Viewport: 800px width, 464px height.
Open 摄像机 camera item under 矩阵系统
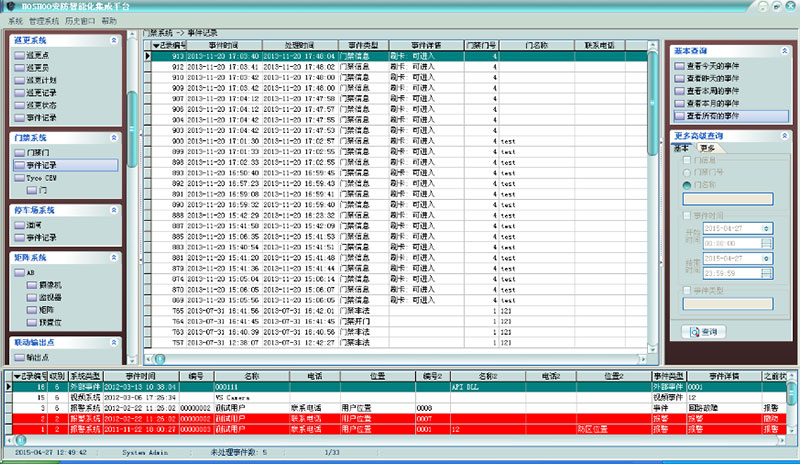tap(50, 285)
